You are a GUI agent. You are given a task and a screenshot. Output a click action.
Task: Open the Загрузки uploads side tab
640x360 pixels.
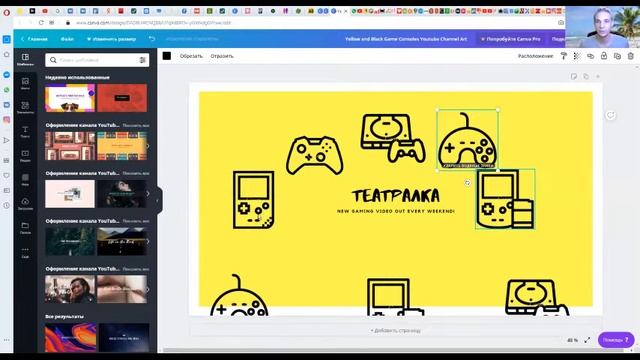point(25,204)
